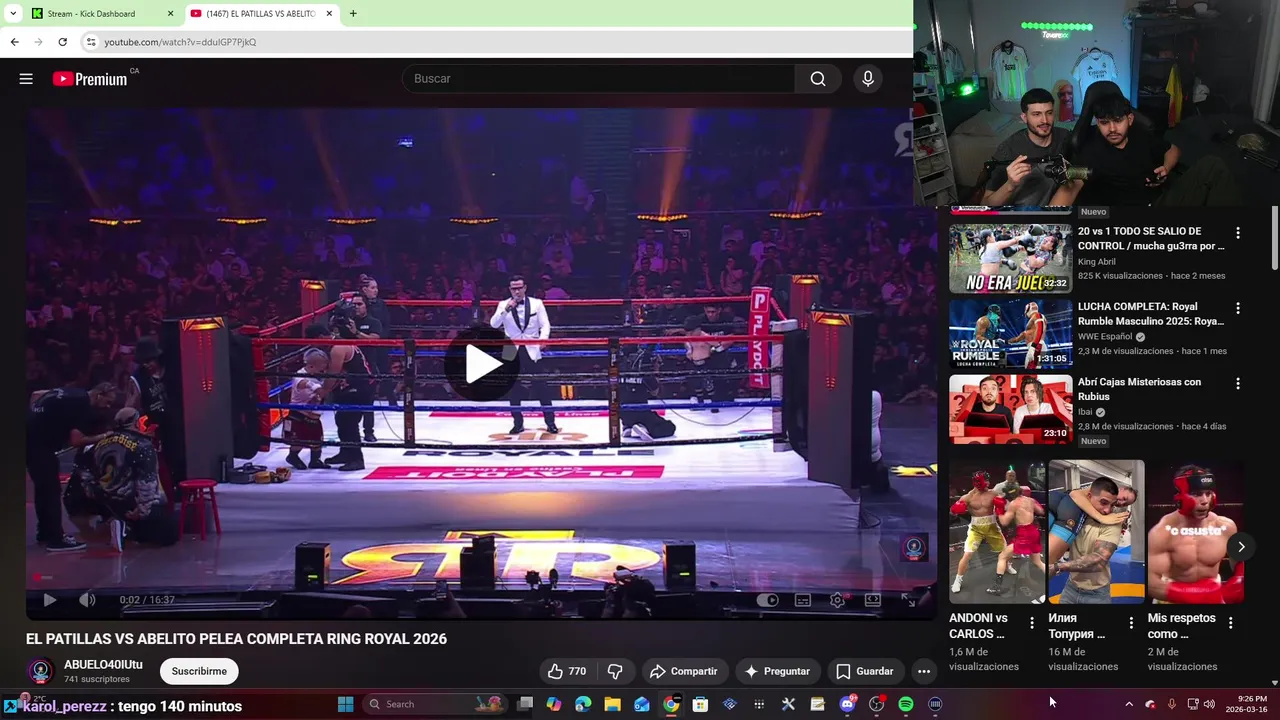Open options for the Илия Топурия short
1280x720 pixels.
1131,623
